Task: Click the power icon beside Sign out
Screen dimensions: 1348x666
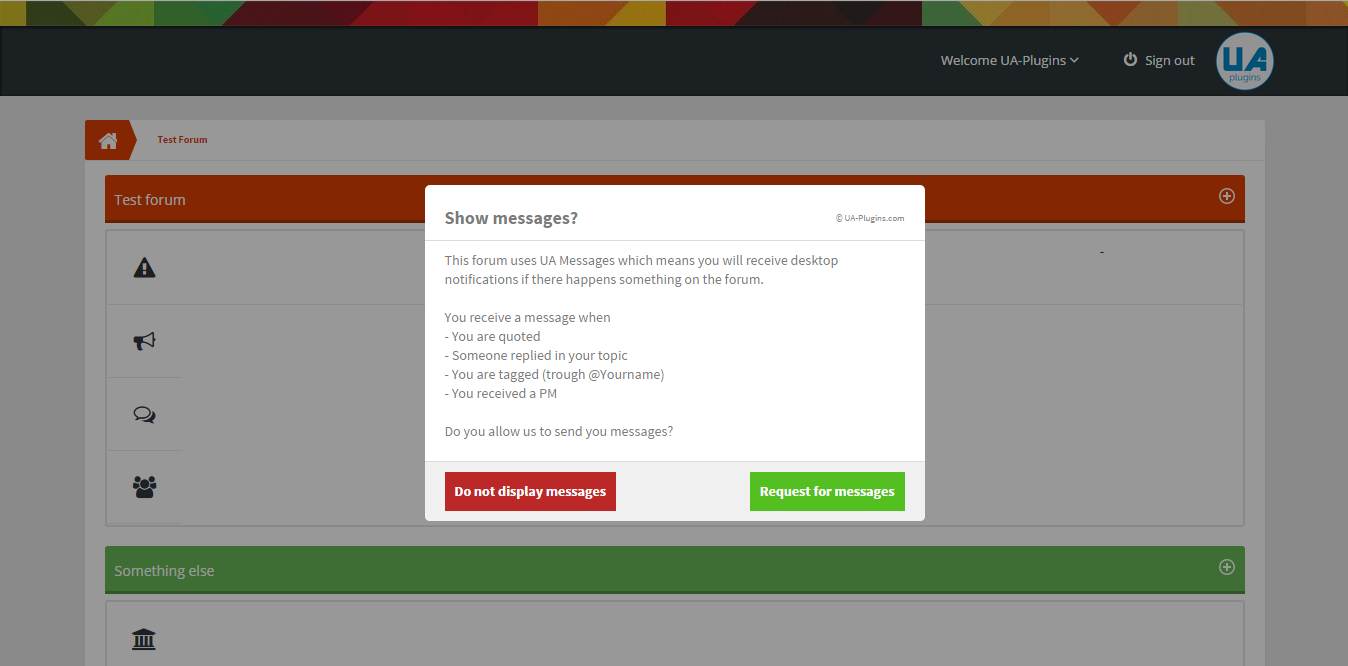Action: coord(1130,60)
